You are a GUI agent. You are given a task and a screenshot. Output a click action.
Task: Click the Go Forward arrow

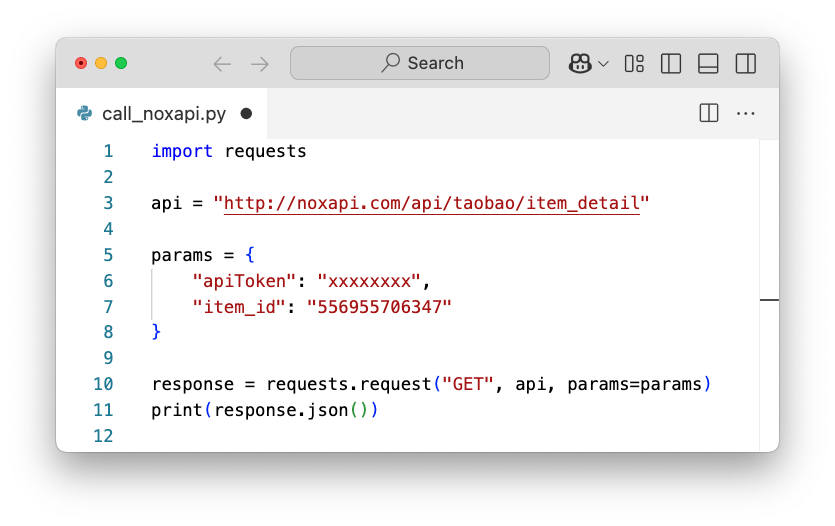click(260, 63)
